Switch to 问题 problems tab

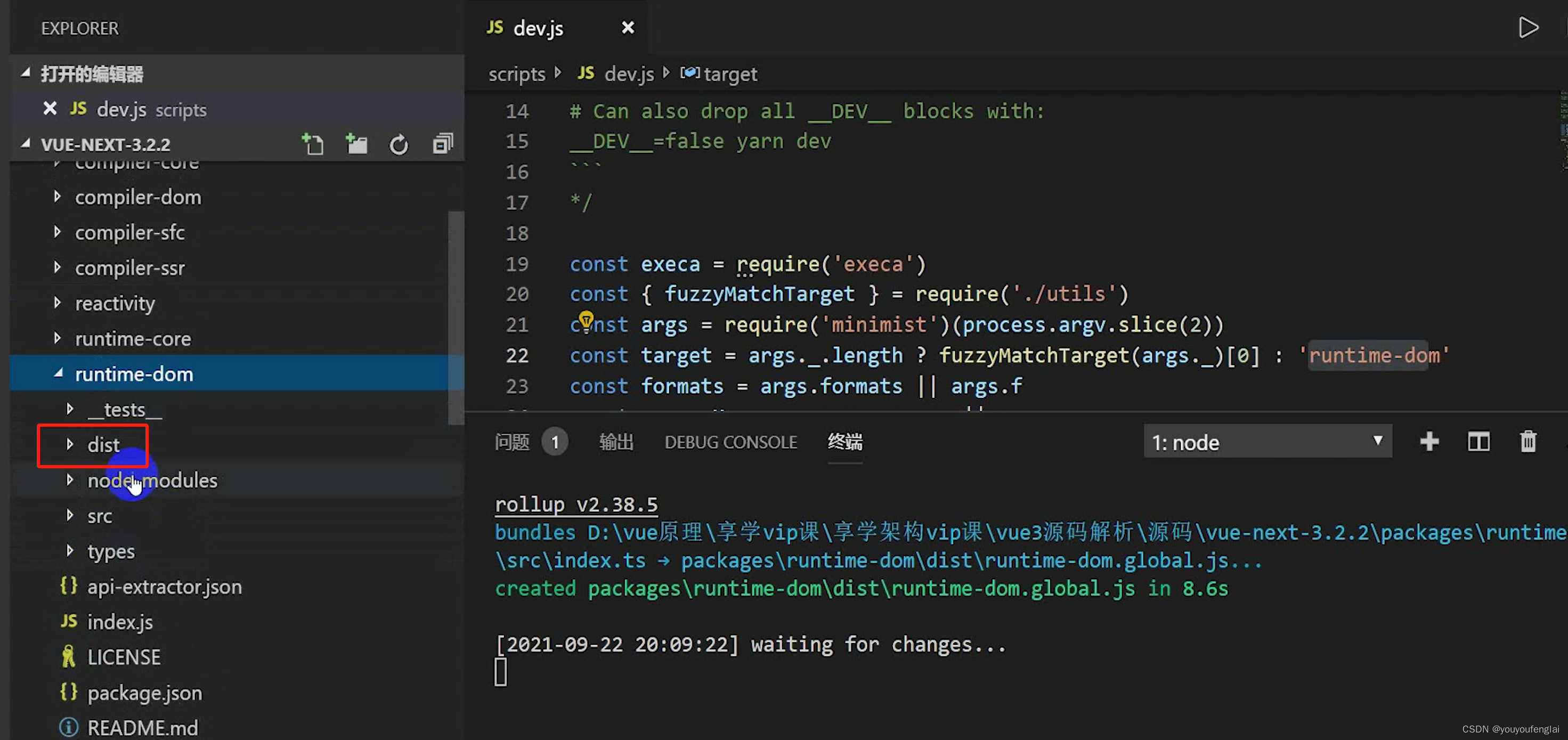[512, 442]
